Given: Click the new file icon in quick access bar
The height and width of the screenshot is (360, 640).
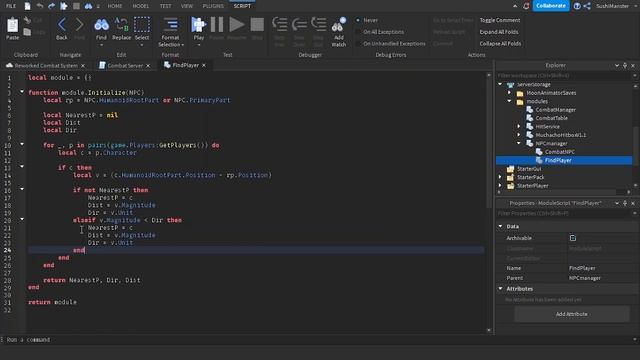Looking at the screenshot, I should 27,6.
